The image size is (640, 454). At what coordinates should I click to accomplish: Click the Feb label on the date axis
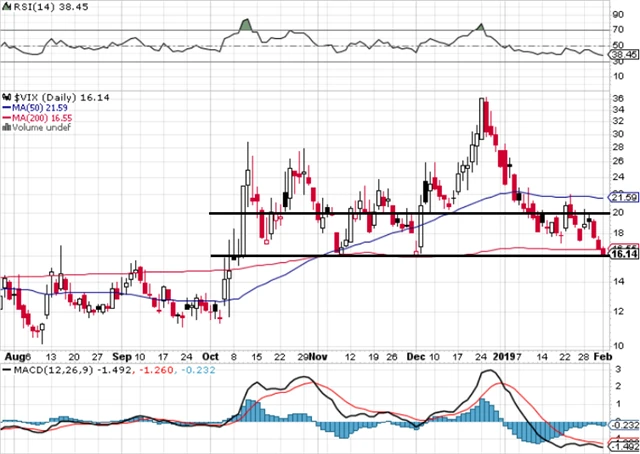pyautogui.click(x=605, y=356)
